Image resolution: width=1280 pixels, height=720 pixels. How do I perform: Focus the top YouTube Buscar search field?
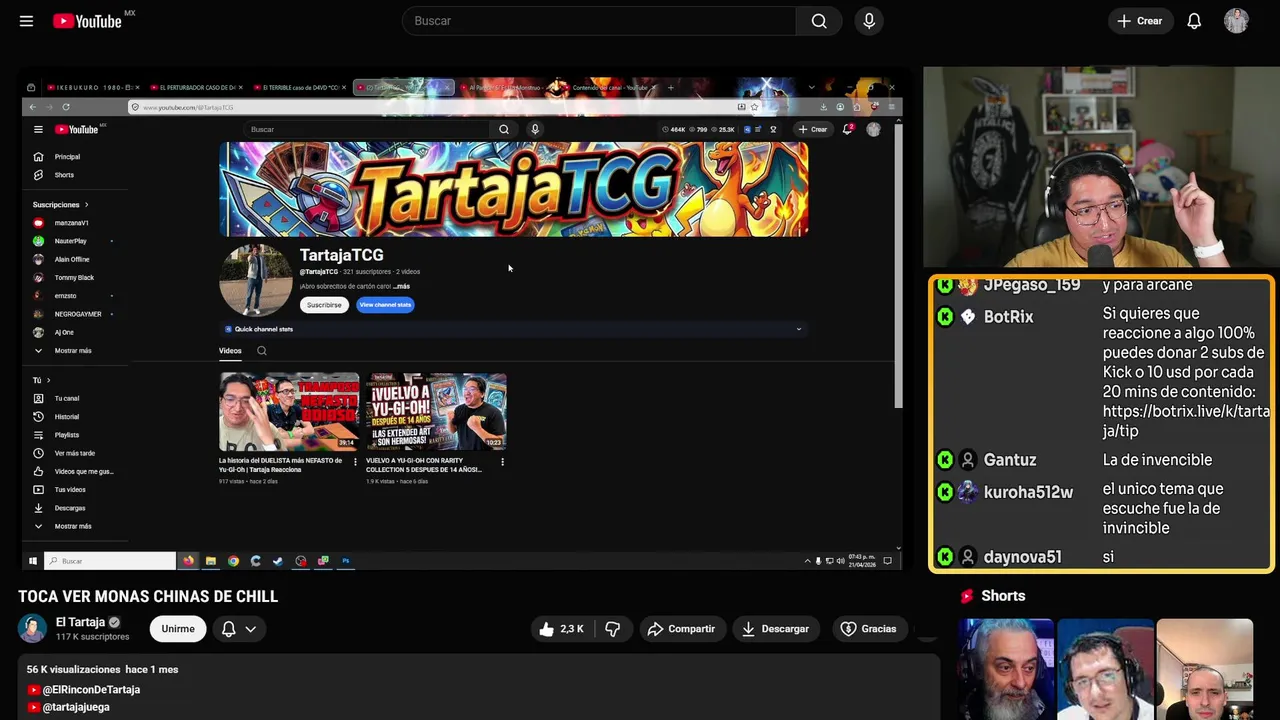pos(598,21)
